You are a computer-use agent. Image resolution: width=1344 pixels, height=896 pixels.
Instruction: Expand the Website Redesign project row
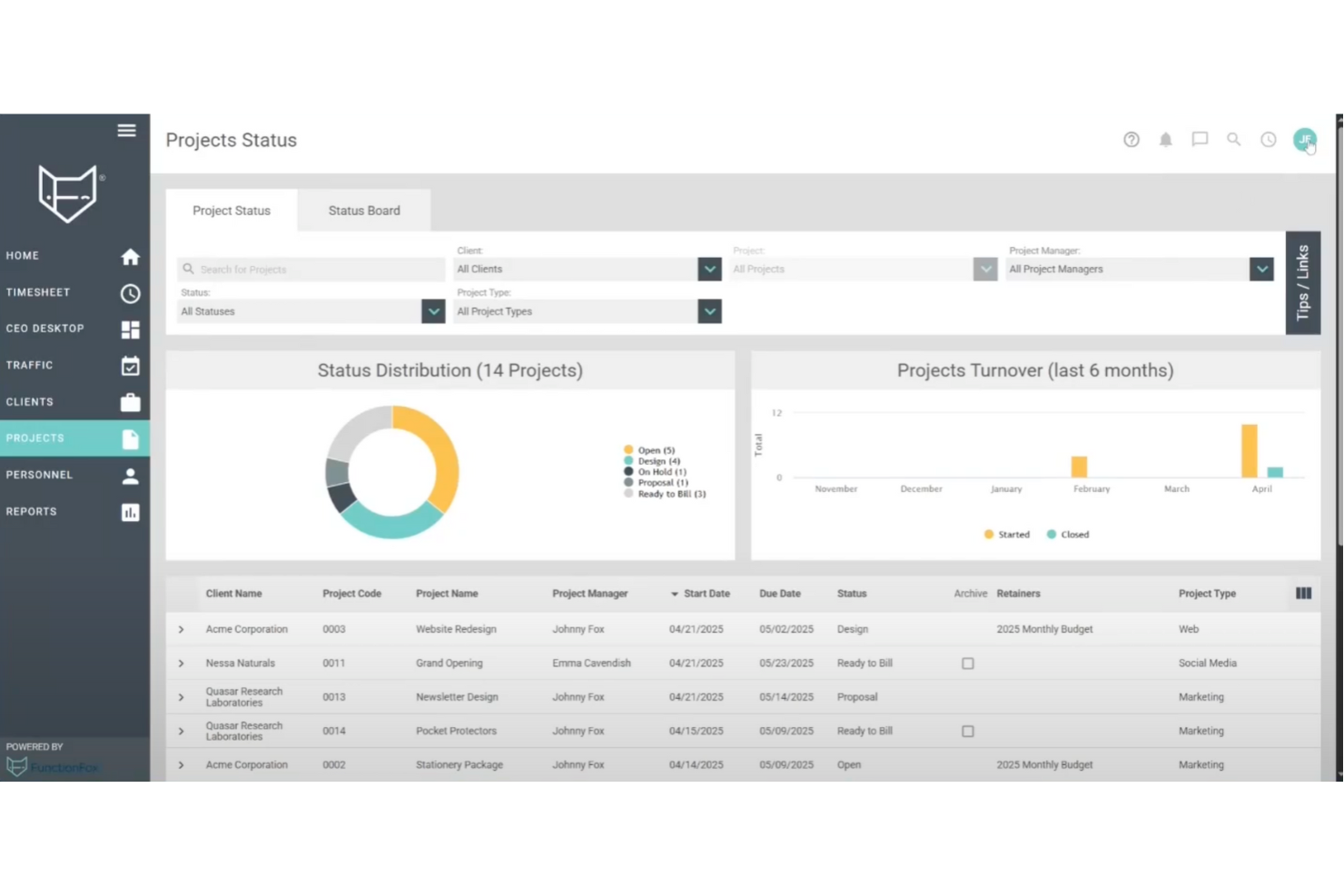click(180, 628)
